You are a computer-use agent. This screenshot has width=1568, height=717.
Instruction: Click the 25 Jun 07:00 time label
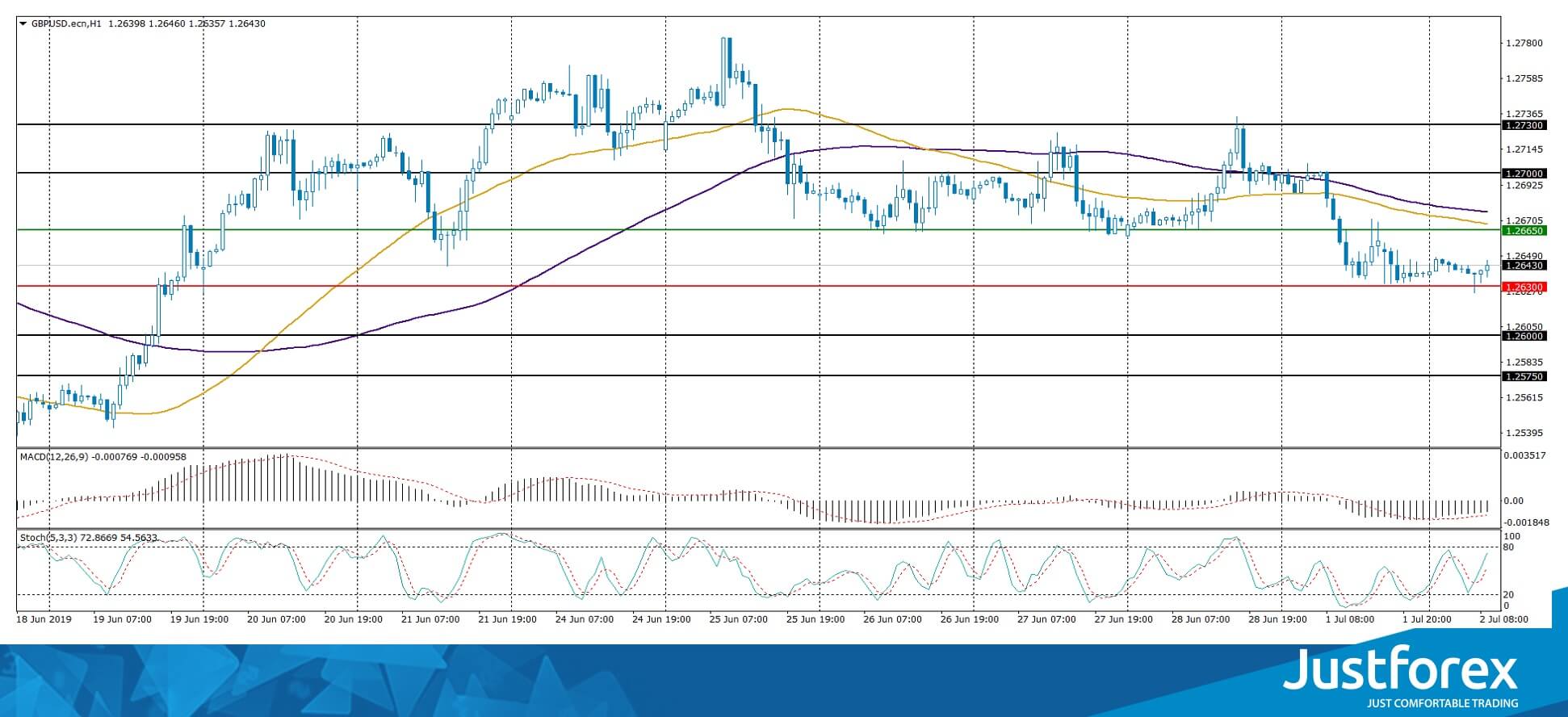738,619
